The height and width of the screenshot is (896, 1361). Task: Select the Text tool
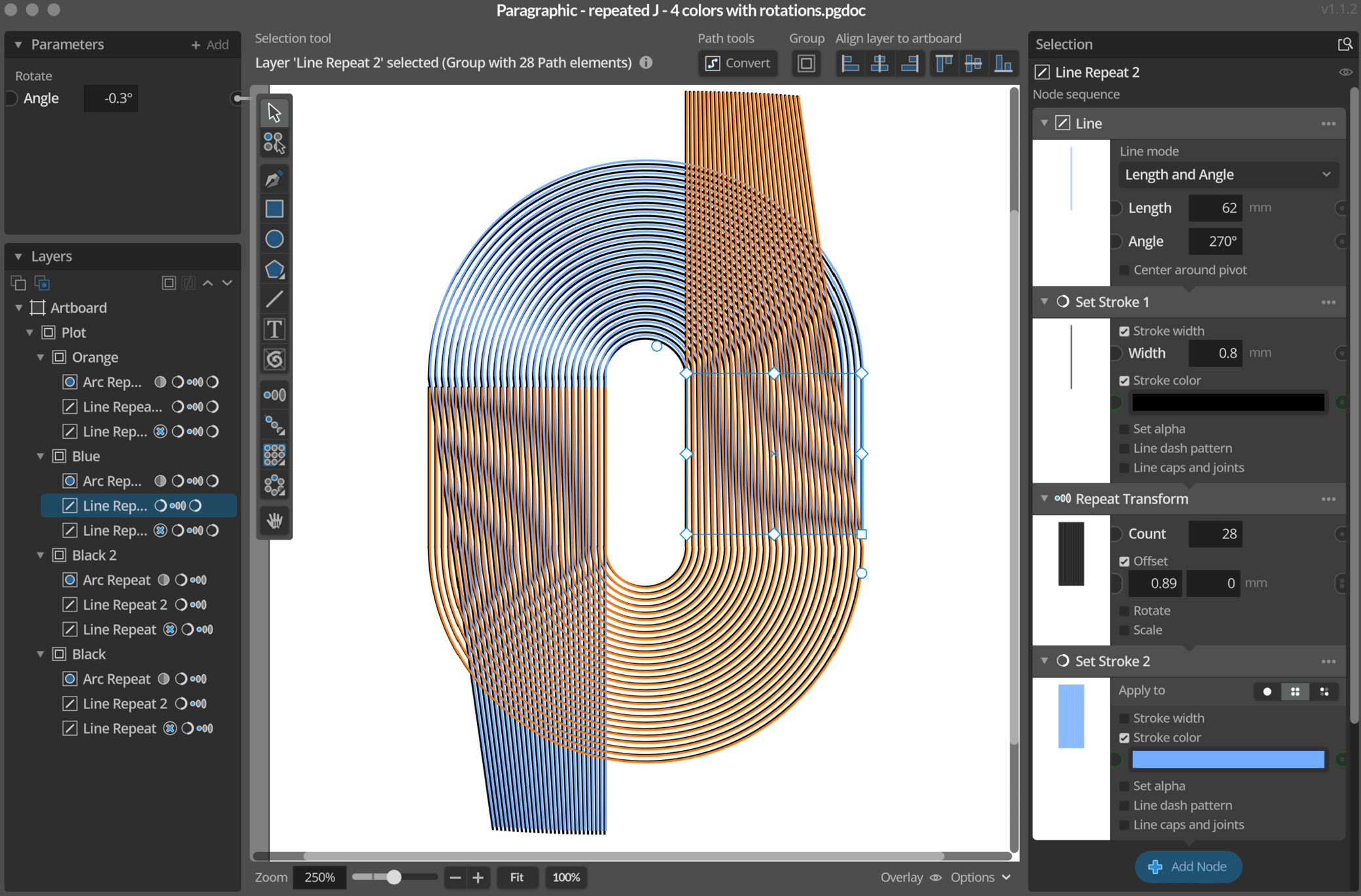click(x=274, y=329)
